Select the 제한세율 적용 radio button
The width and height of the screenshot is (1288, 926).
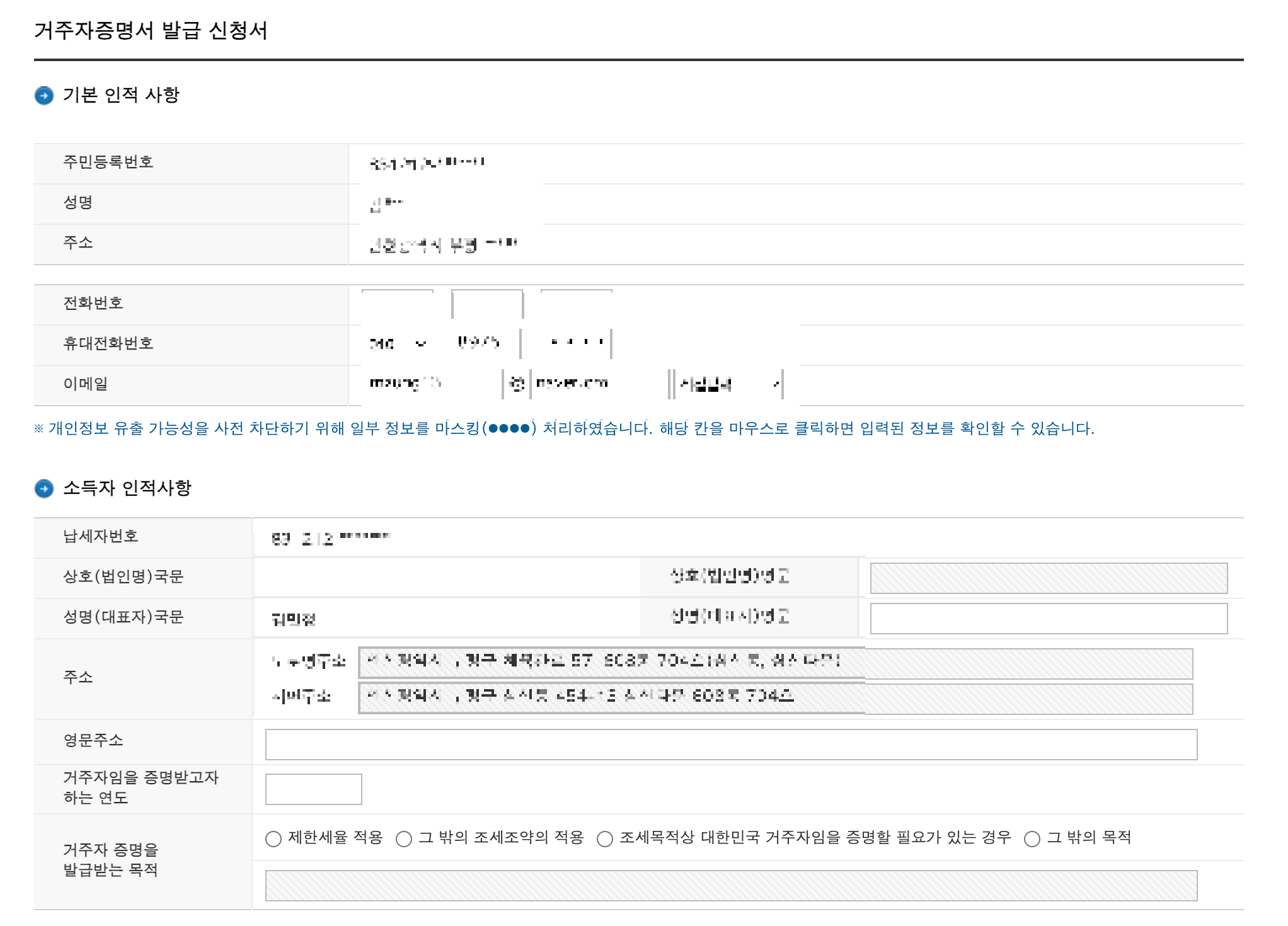273,839
